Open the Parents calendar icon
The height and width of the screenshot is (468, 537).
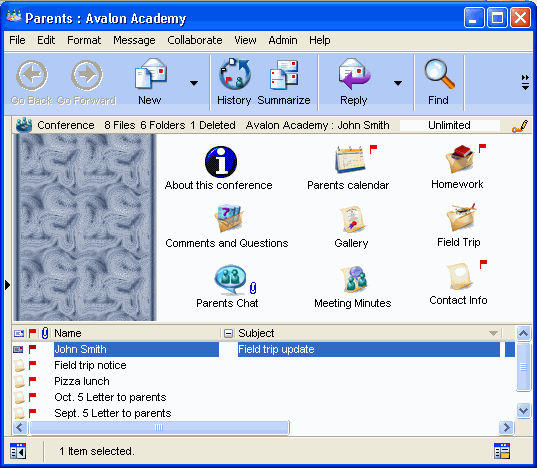350,160
